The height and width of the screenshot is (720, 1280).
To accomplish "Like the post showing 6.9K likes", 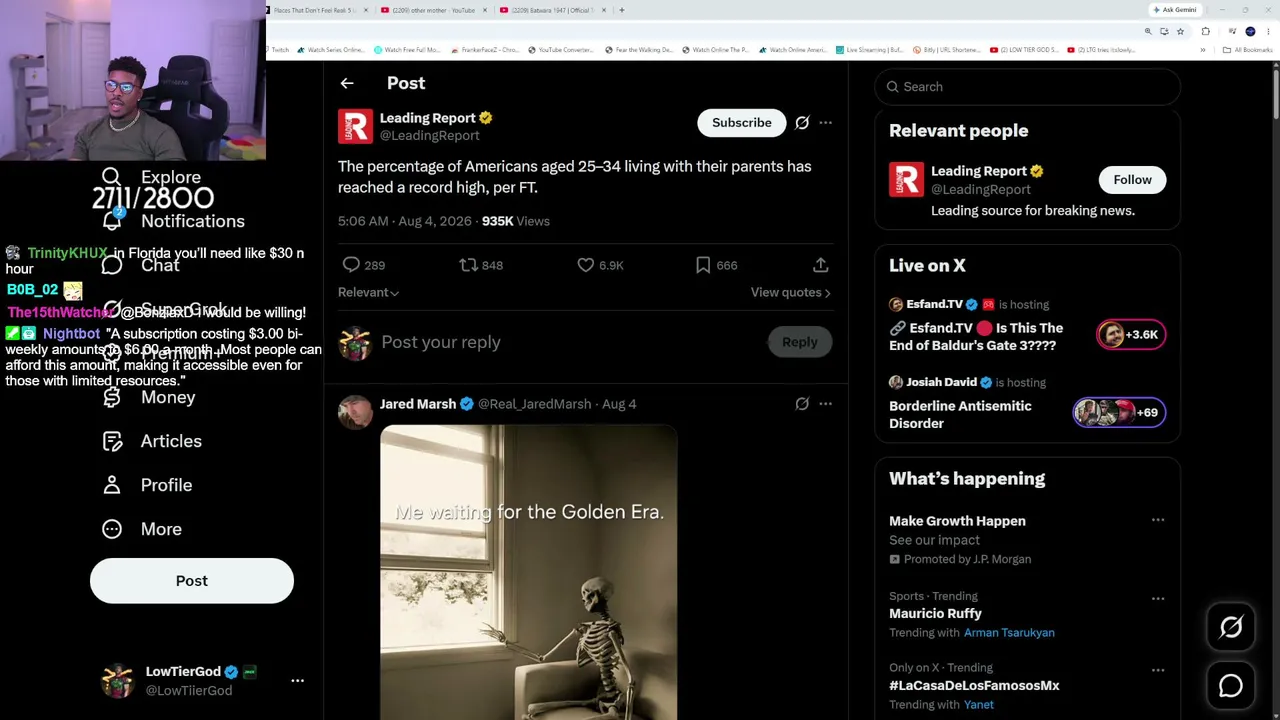I will 586,265.
